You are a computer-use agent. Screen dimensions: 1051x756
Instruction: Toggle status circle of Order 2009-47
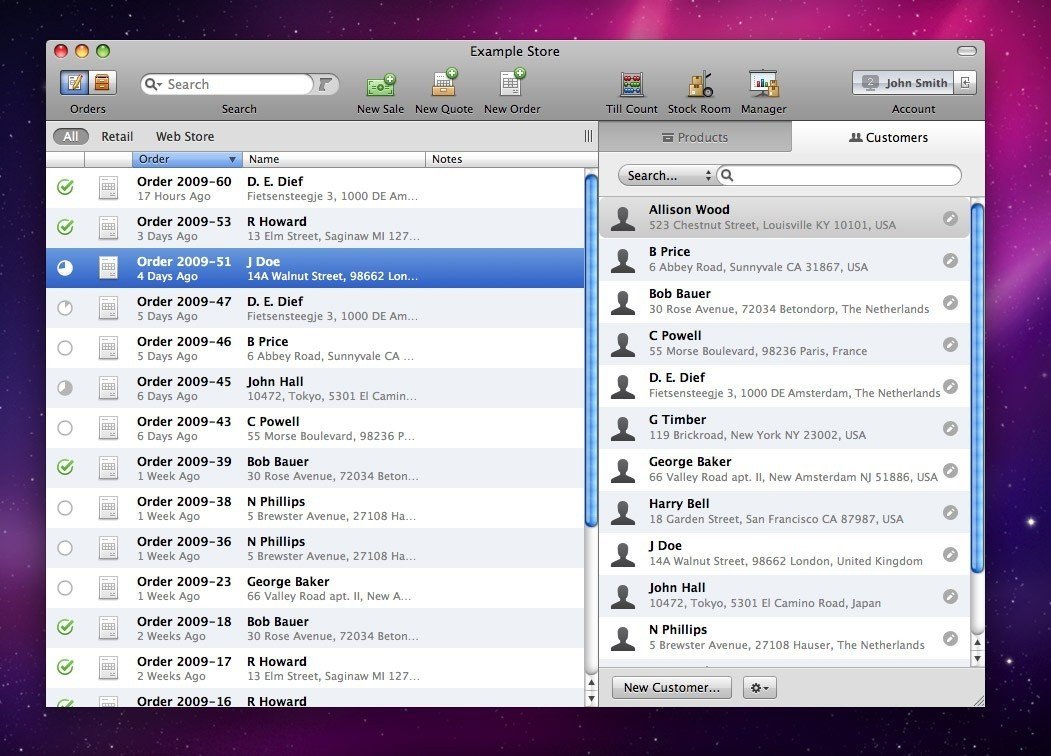coord(65,308)
